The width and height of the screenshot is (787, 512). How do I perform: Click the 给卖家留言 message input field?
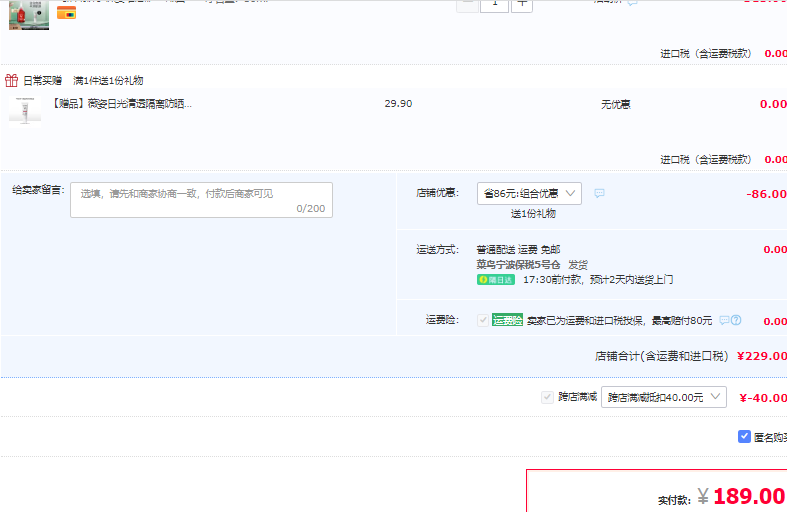tap(201, 200)
